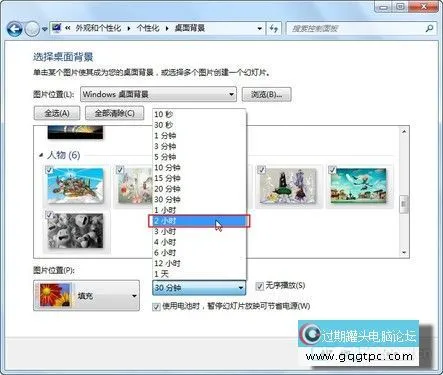Select the grayscale characters wallpaper thumbnail

76,231
